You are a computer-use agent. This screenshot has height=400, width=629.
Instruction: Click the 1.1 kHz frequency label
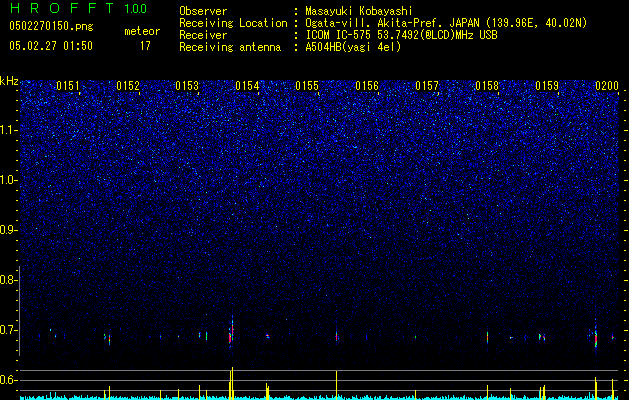pyautogui.click(x=8, y=130)
